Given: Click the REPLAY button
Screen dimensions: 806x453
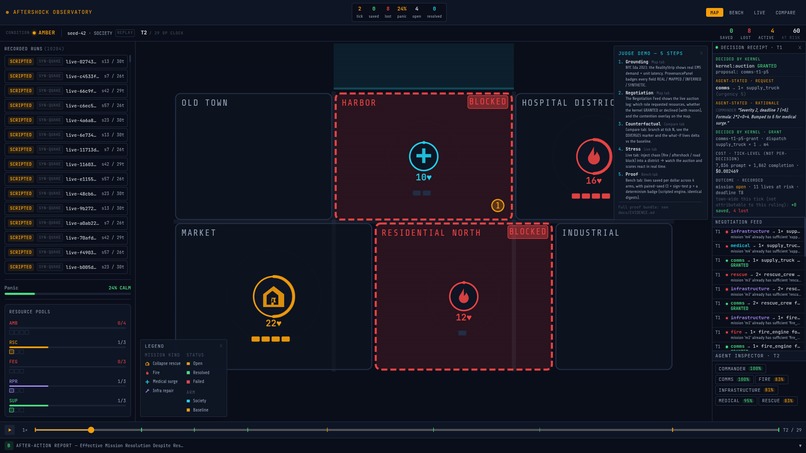Looking at the screenshot, I should 124,33.
